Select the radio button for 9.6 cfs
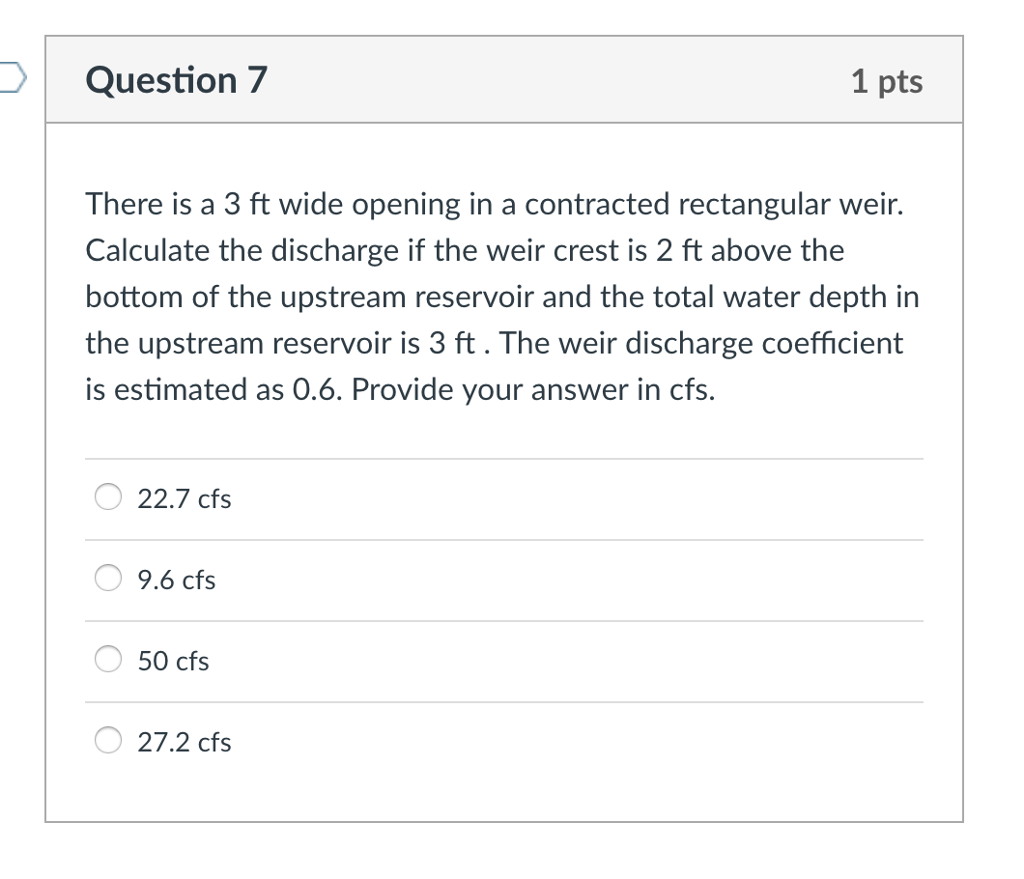 tap(107, 576)
